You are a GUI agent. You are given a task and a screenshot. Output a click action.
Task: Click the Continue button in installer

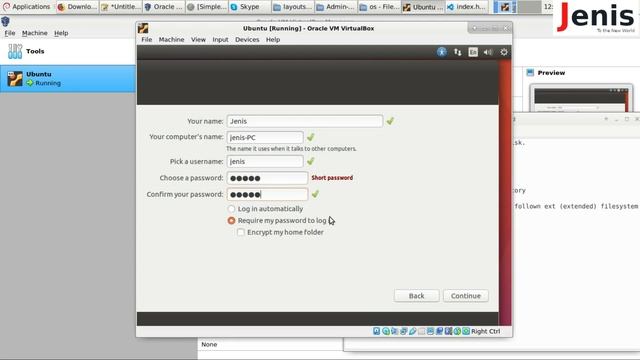(x=466, y=296)
